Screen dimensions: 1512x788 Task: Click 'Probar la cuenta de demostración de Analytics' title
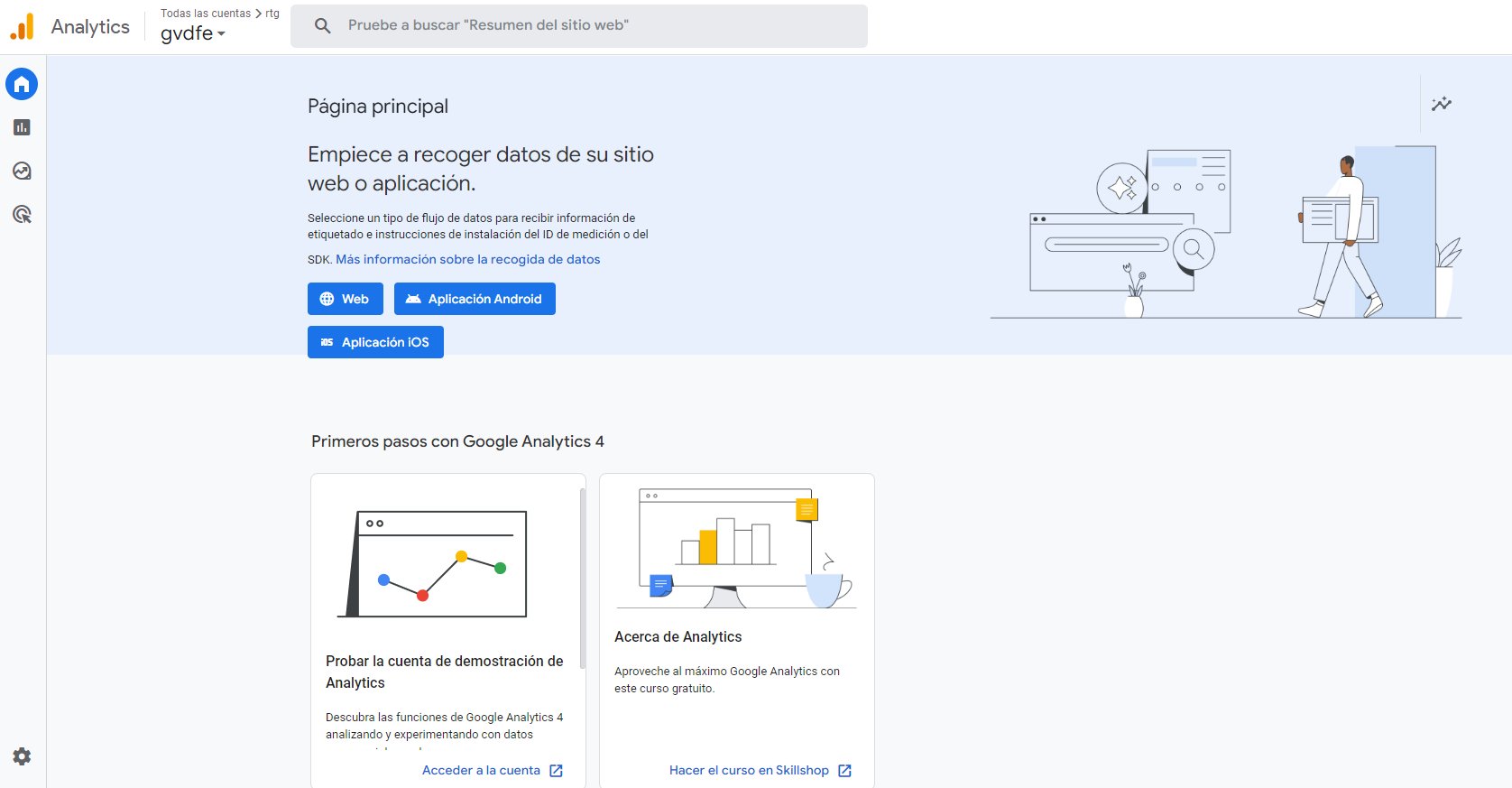coord(445,672)
